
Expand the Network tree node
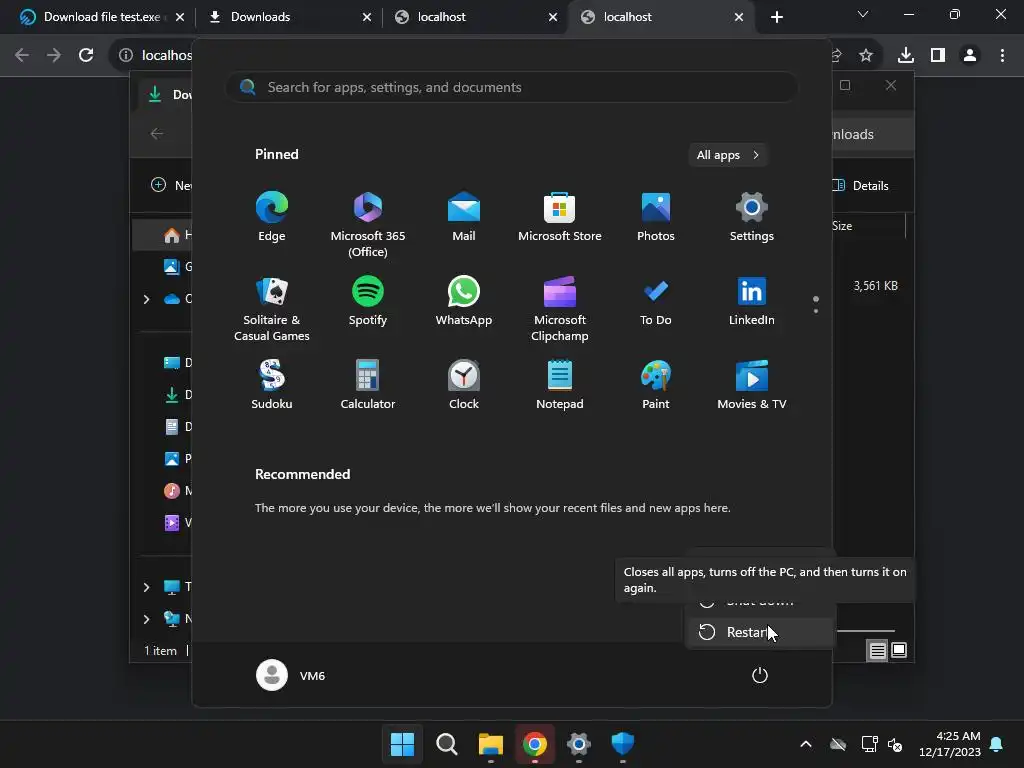(146, 619)
